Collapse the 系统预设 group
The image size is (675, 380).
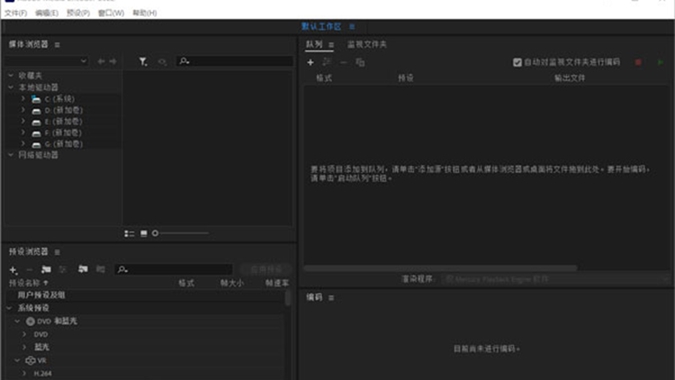point(10,308)
